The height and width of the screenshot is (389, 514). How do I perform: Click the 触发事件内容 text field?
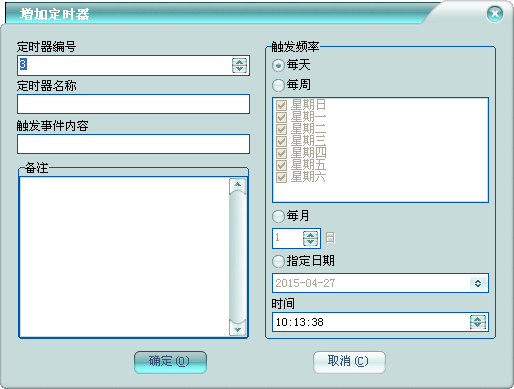(133, 144)
